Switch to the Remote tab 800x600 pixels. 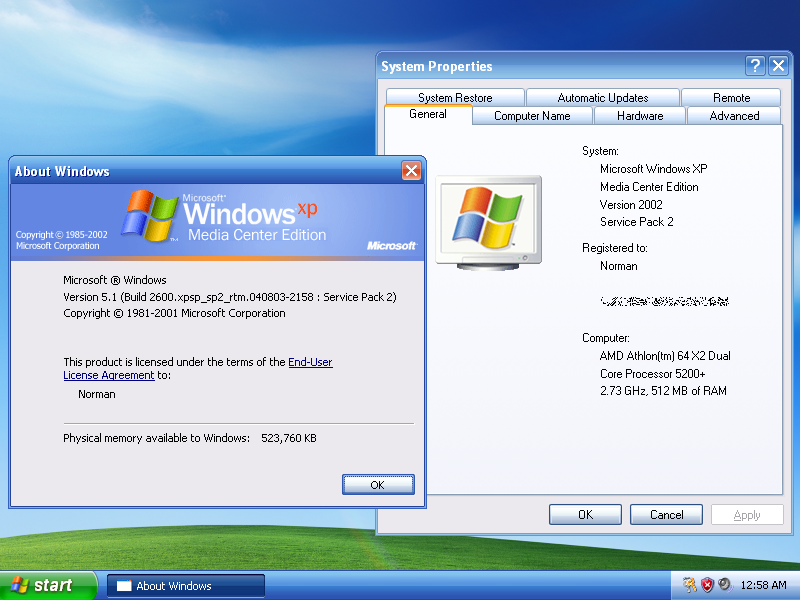pyautogui.click(x=731, y=97)
